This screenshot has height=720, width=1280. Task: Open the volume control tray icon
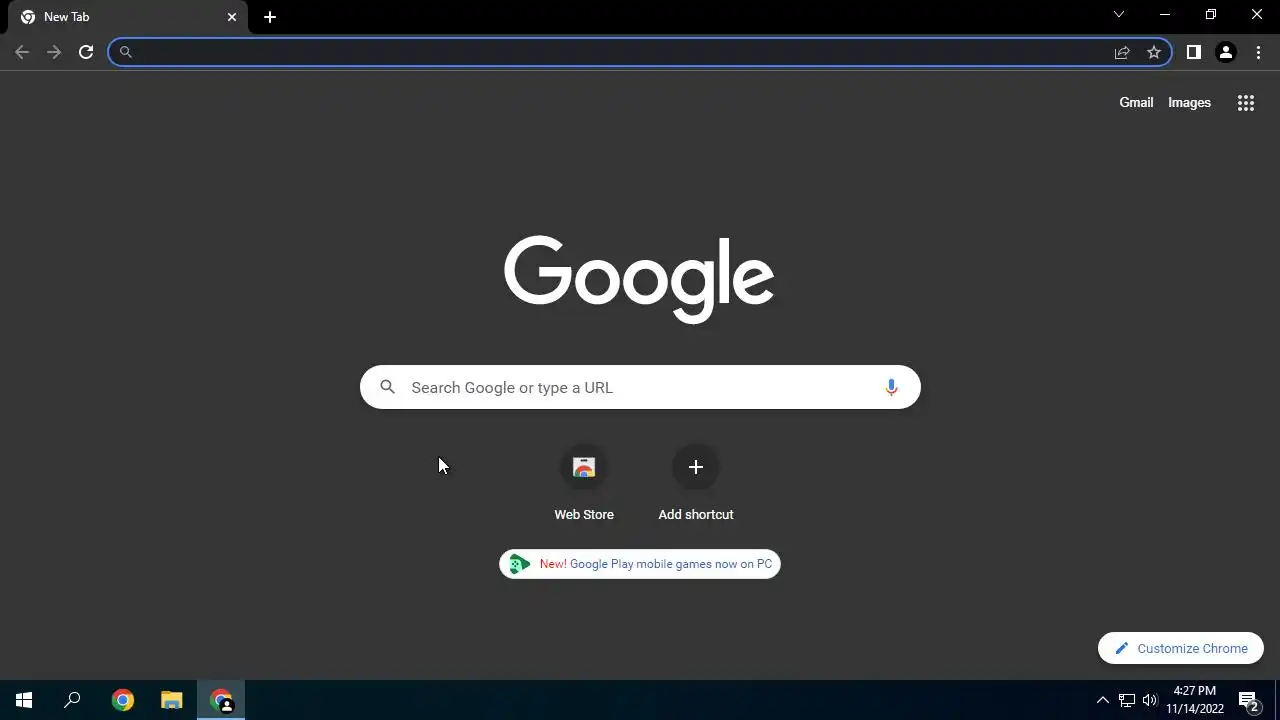1150,700
